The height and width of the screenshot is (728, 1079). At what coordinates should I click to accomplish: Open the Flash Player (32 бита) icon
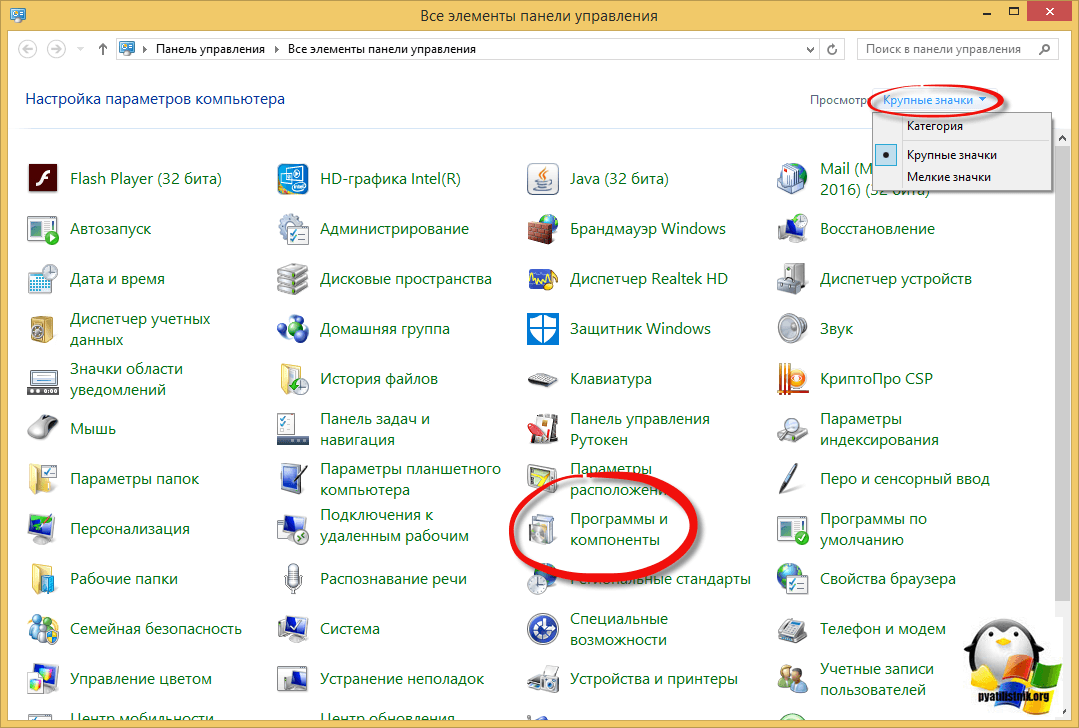[42, 179]
